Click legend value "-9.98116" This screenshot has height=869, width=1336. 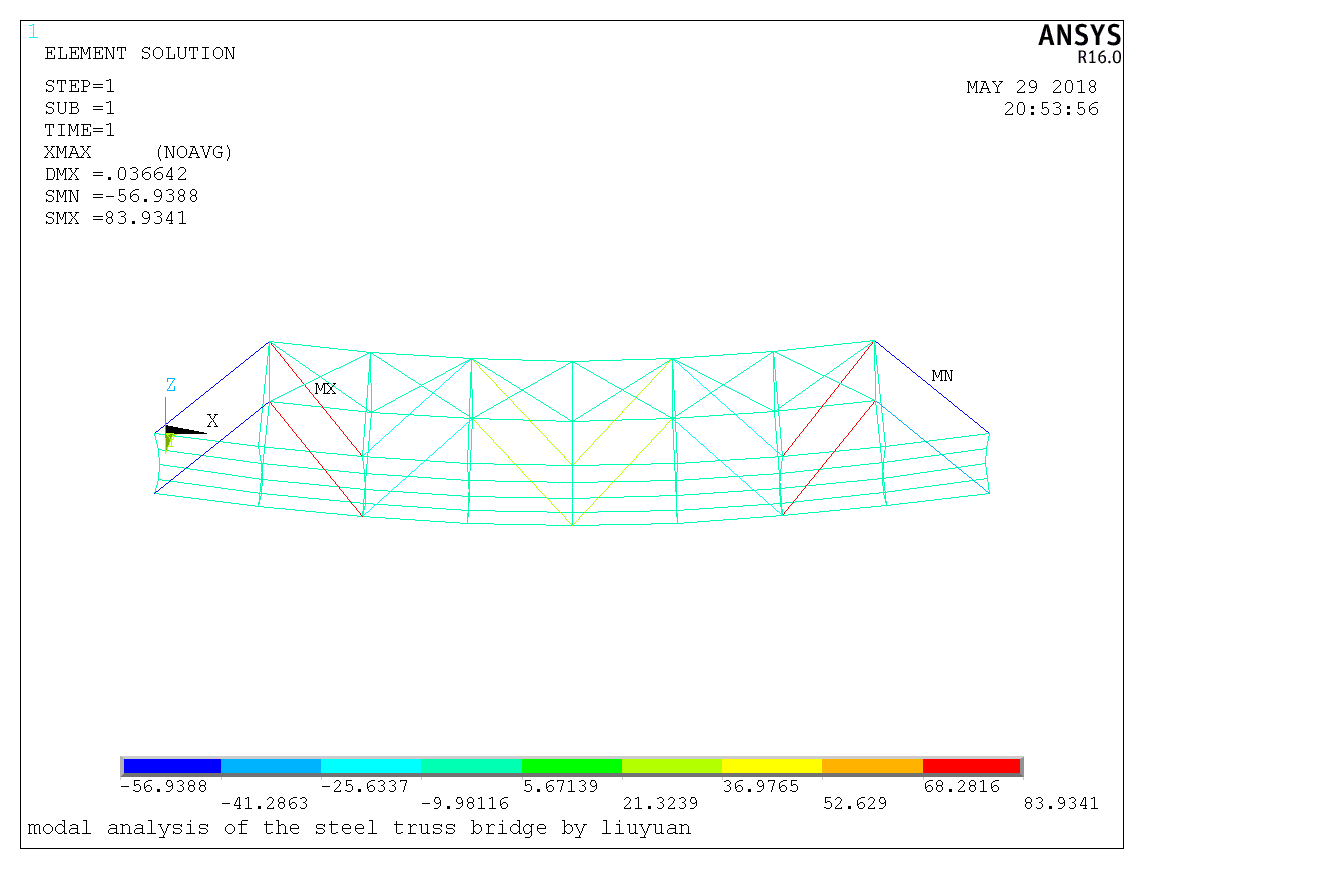pos(464,803)
